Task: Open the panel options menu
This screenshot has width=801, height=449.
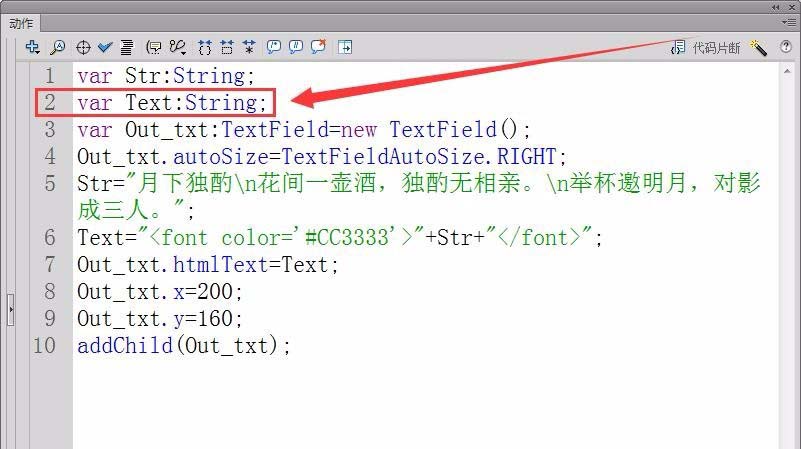Action: coord(788,22)
